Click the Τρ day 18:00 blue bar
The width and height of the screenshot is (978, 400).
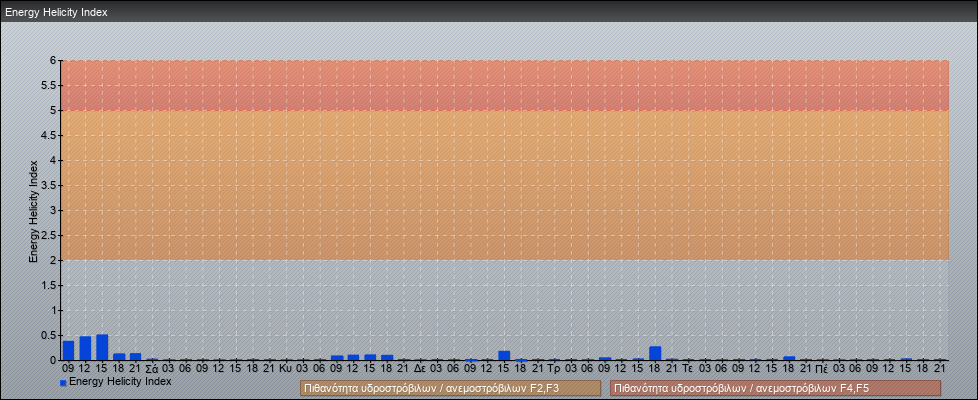point(655,353)
